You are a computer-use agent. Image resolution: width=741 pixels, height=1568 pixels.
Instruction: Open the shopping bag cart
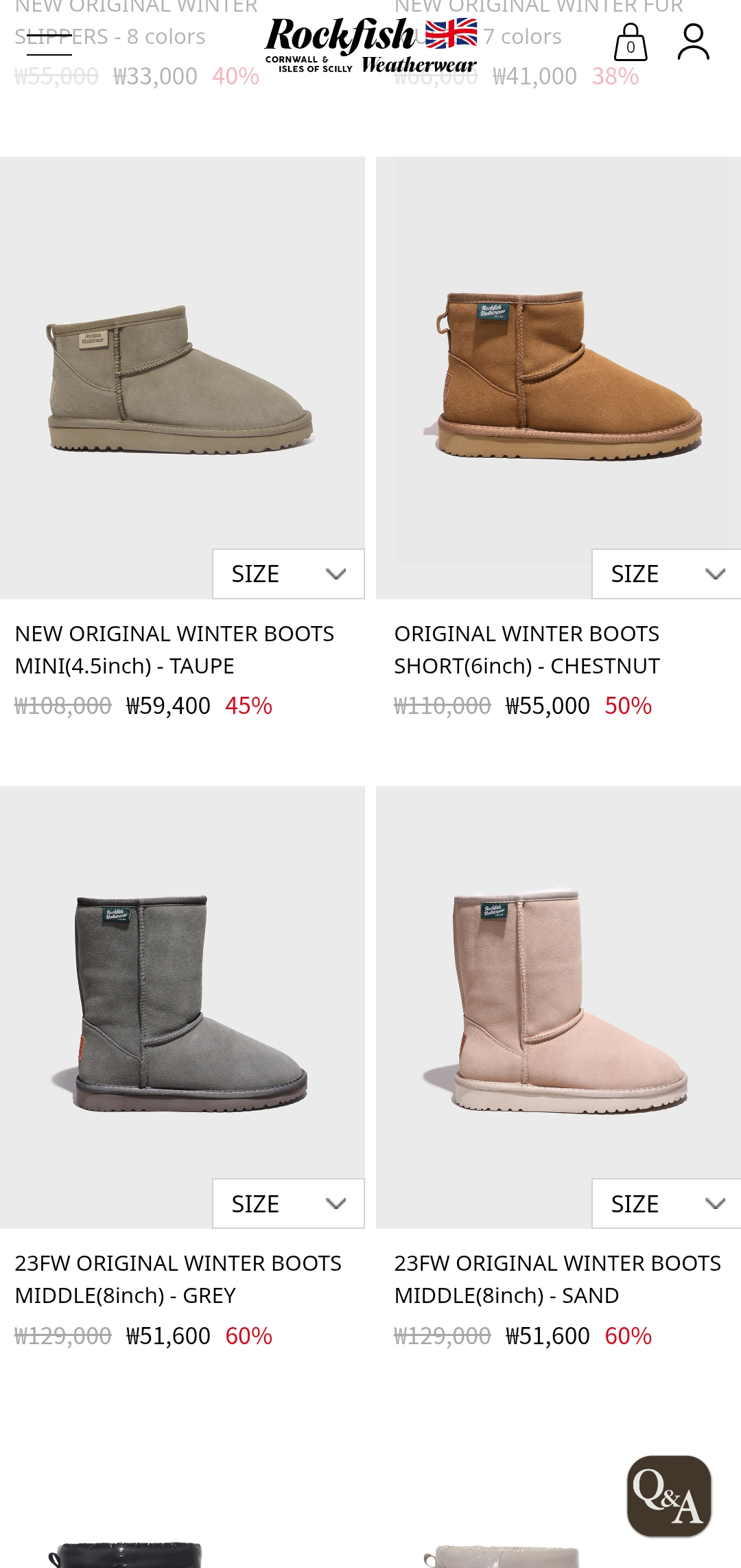pos(631,42)
